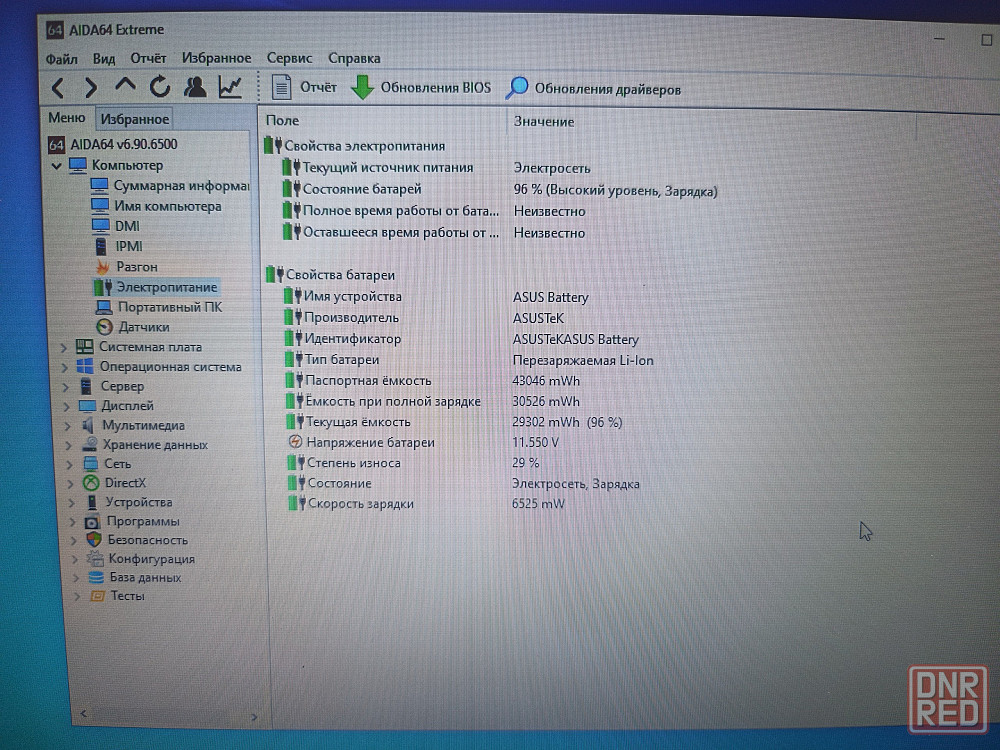Switch to the Меню tab
This screenshot has width=1000, height=750.
pyautogui.click(x=67, y=118)
